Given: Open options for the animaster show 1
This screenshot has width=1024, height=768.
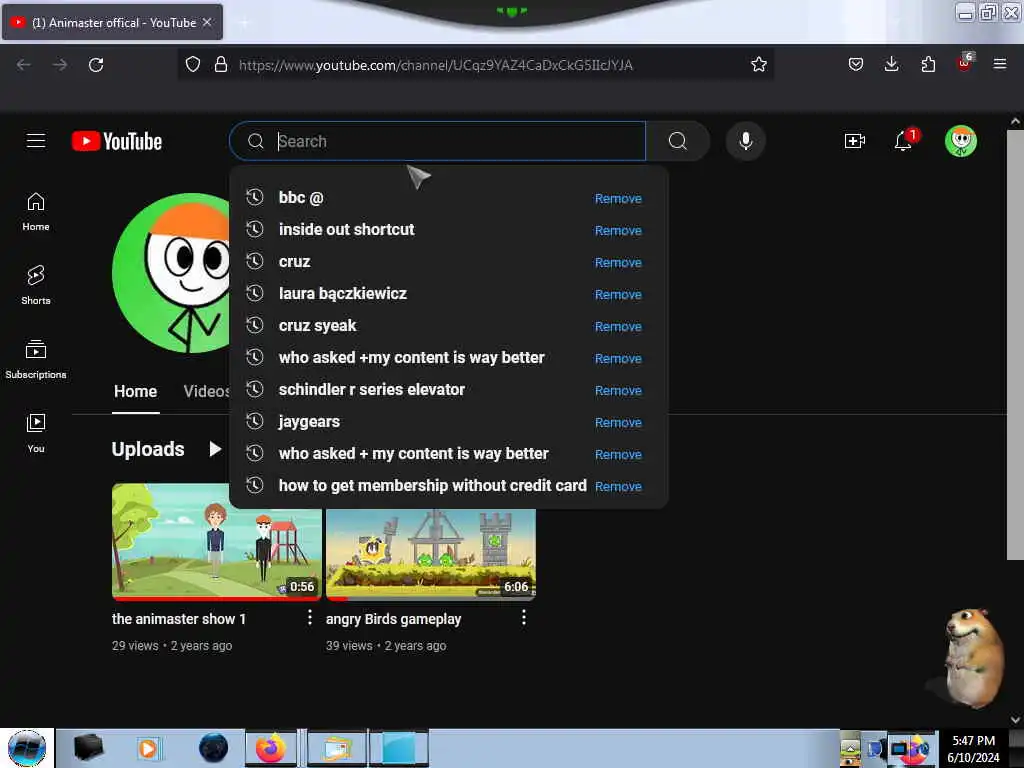Looking at the screenshot, I should click(x=310, y=618).
